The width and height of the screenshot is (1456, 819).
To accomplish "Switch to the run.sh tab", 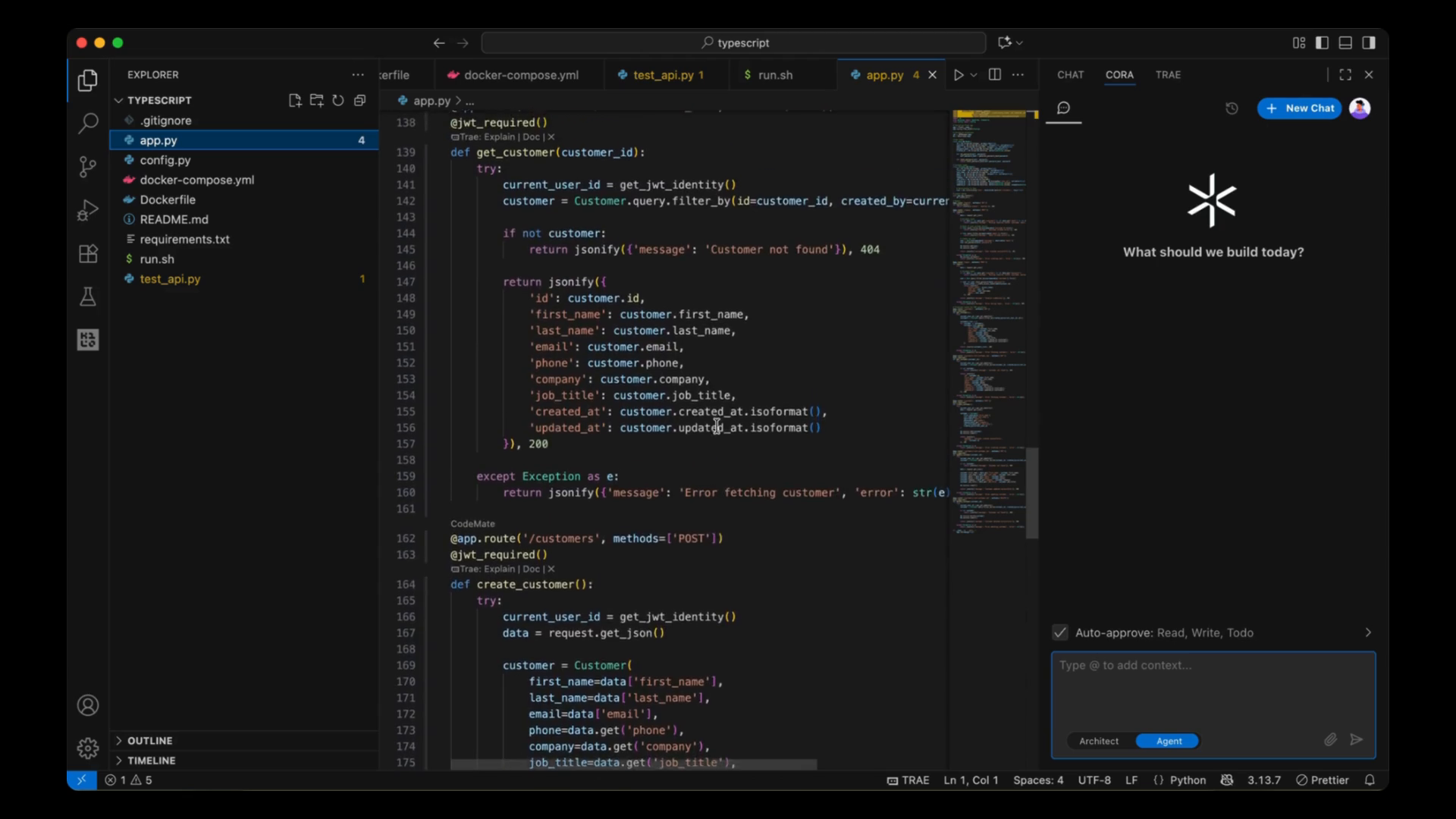I will tap(775, 74).
